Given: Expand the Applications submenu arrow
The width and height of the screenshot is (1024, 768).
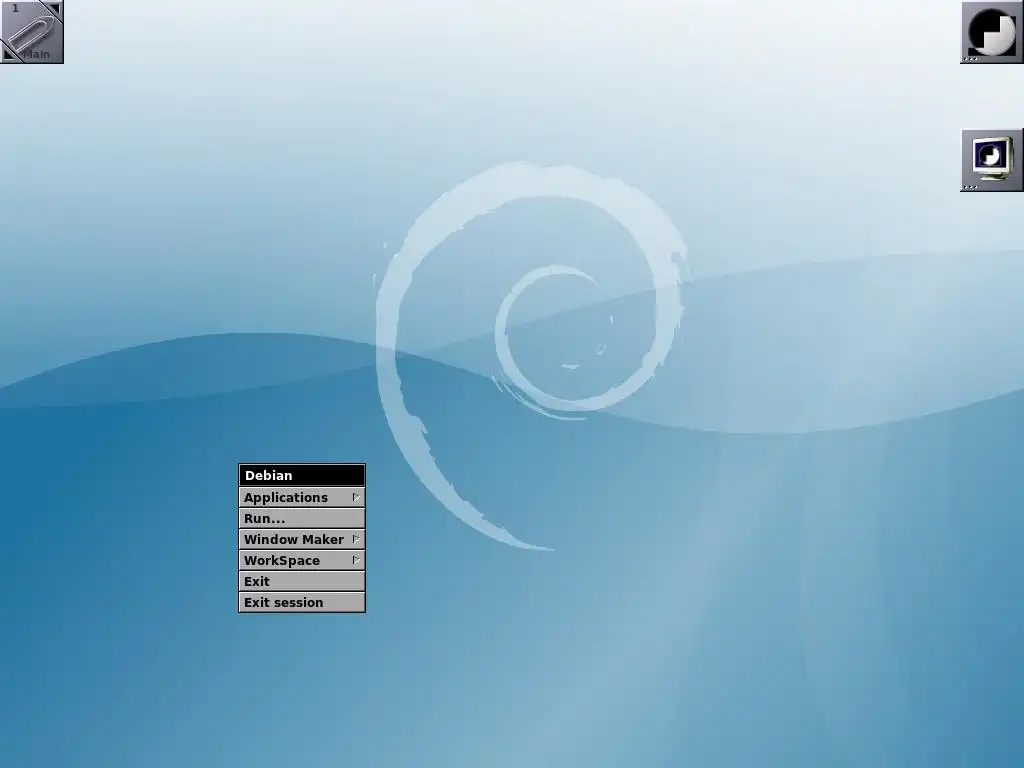Looking at the screenshot, I should click(356, 497).
